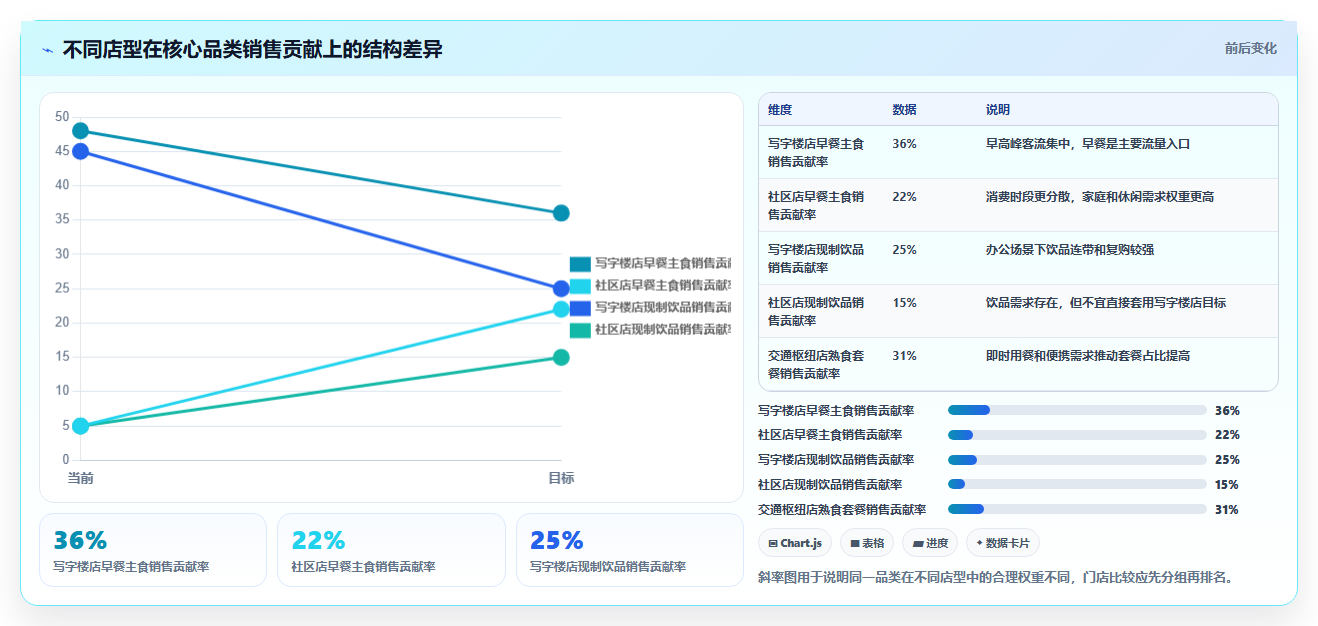Select the cyan data point at 目标 value 22
Image resolution: width=1318 pixels, height=626 pixels.
(561, 309)
